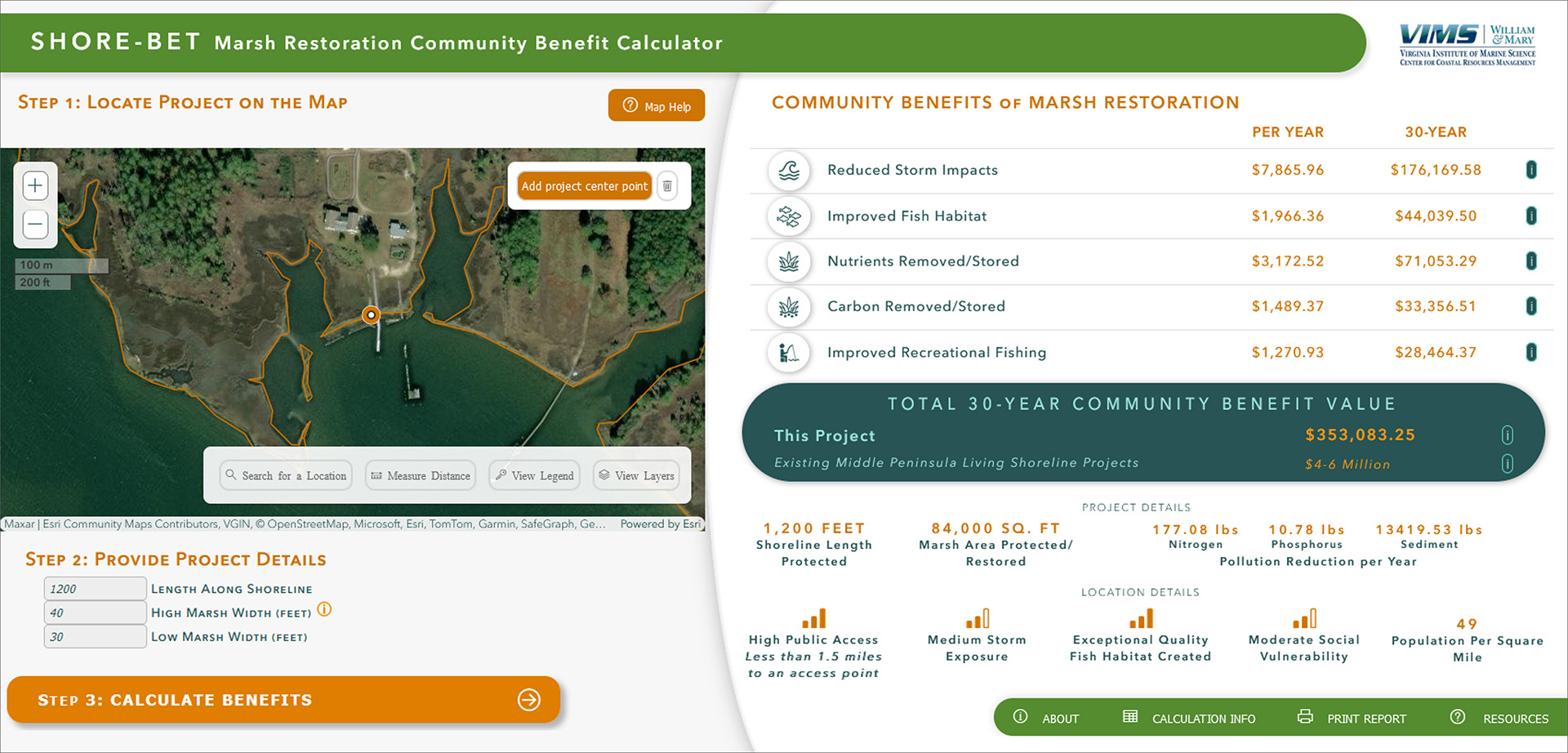
Task: Delete the project center point with trash icon
Action: 667,186
